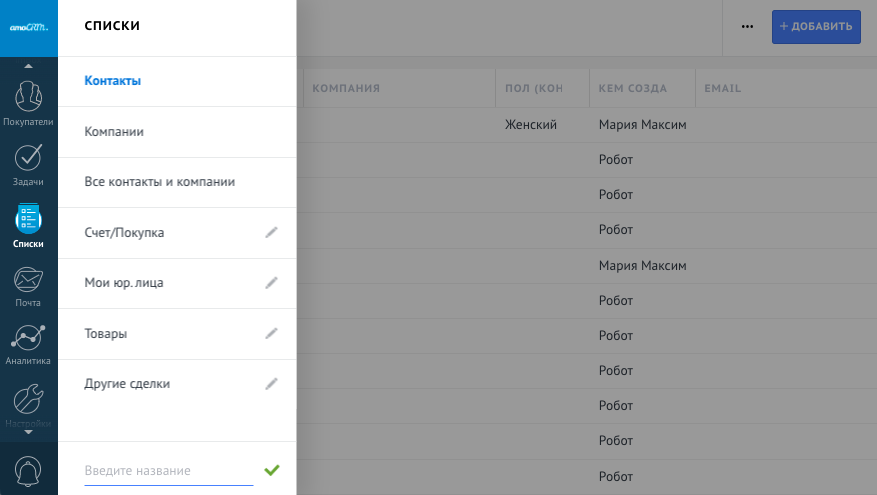Edit the Счет/Покупка list name

point(271,232)
